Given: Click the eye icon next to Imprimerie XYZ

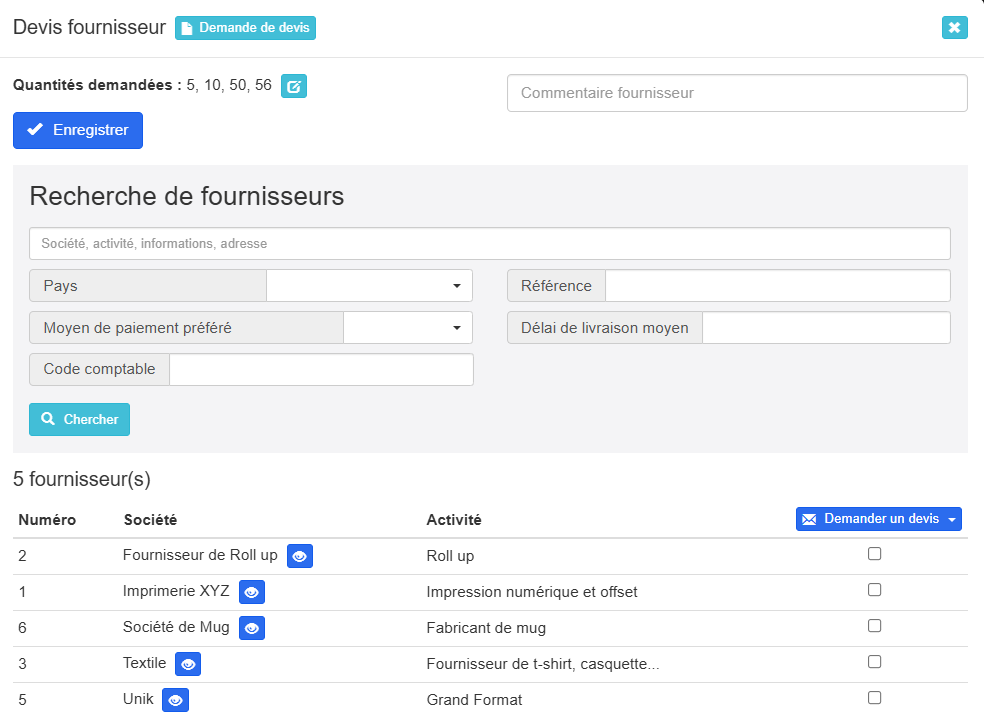Looking at the screenshot, I should coord(252,592).
